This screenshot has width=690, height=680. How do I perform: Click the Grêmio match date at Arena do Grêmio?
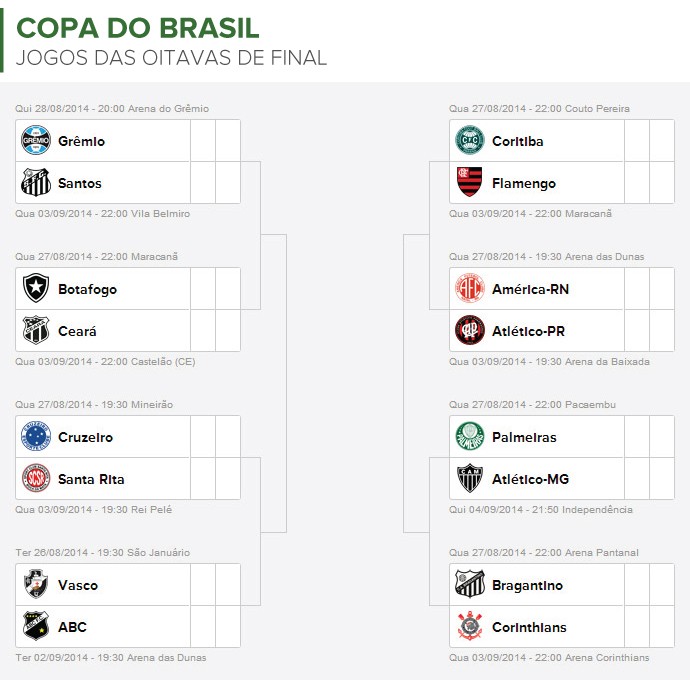112,108
